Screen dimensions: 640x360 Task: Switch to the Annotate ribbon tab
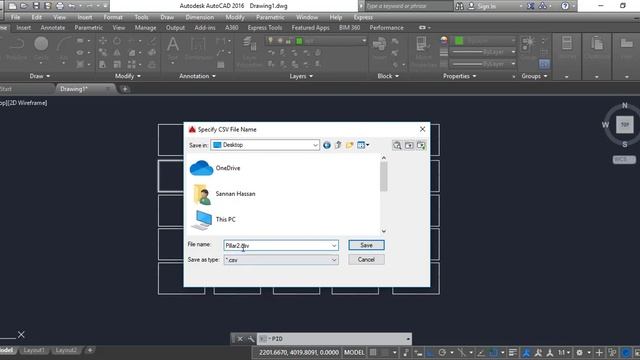(53, 28)
